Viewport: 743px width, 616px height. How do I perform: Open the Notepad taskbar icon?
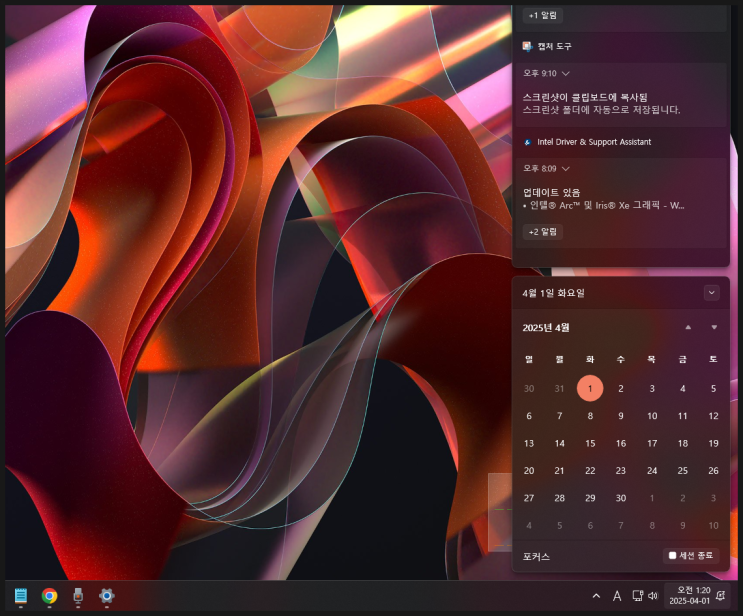21,596
